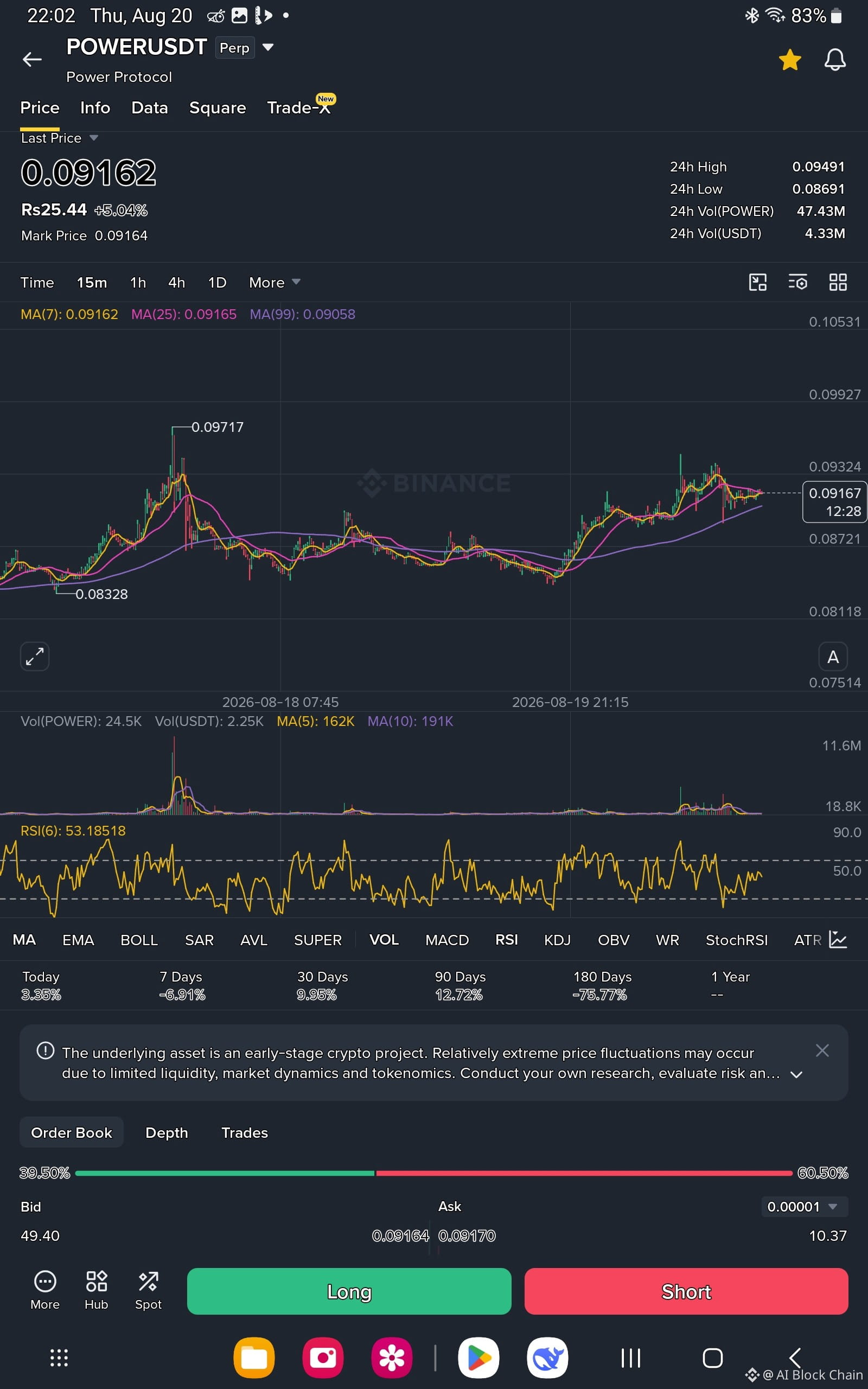Open price alert bell icon
The height and width of the screenshot is (1389, 868).
point(835,60)
